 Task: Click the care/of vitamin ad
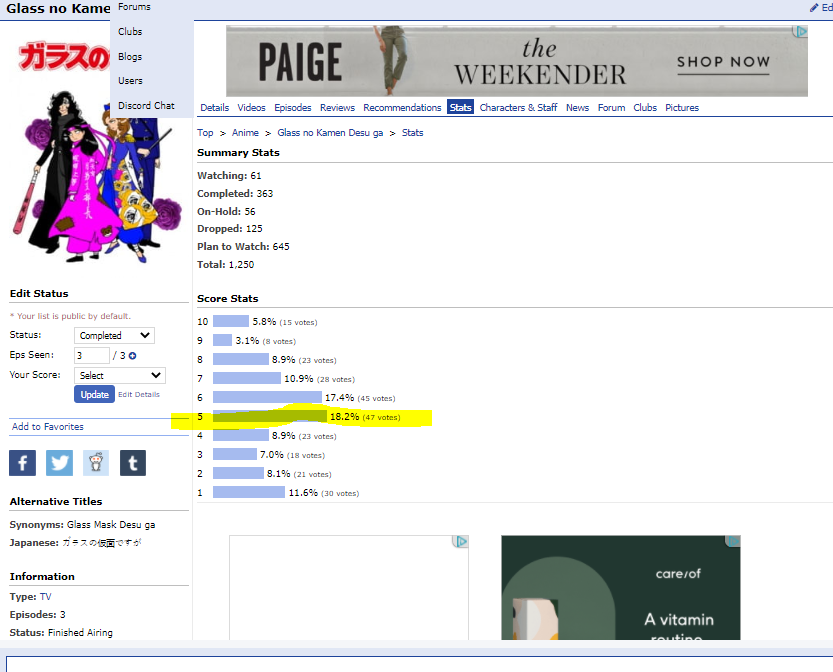pos(620,588)
